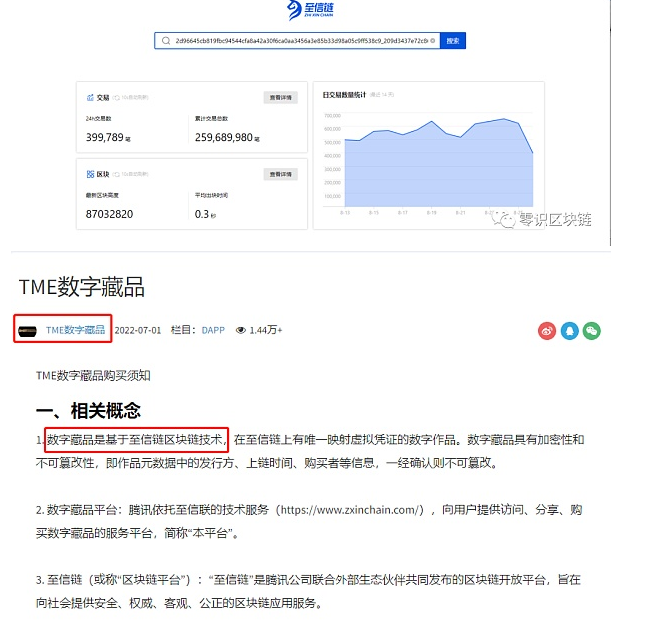Click the Zhixin Chain logo
664x621 pixels.
tap(310, 10)
